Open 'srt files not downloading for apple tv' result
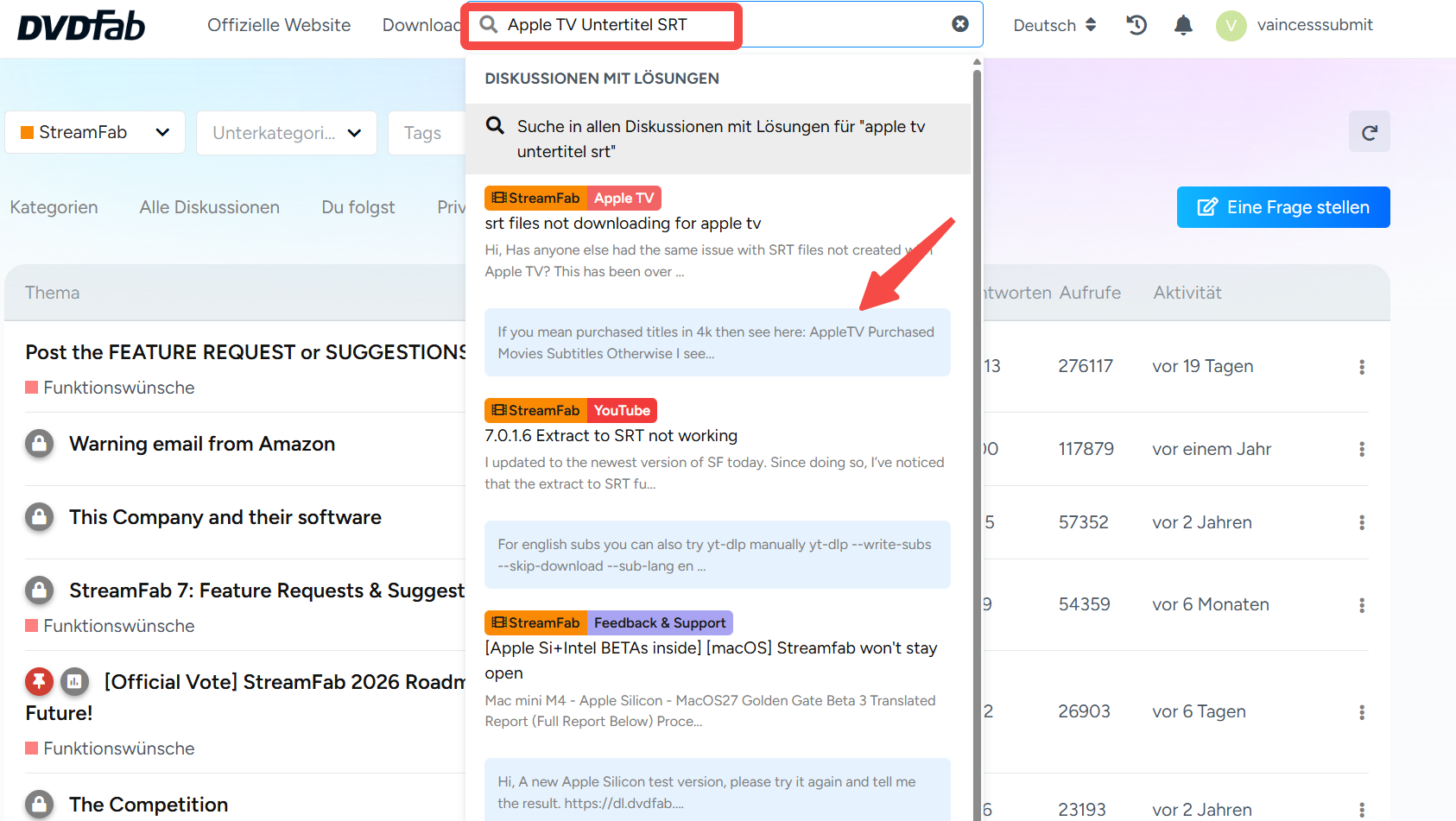The image size is (1456, 821). 623,224
